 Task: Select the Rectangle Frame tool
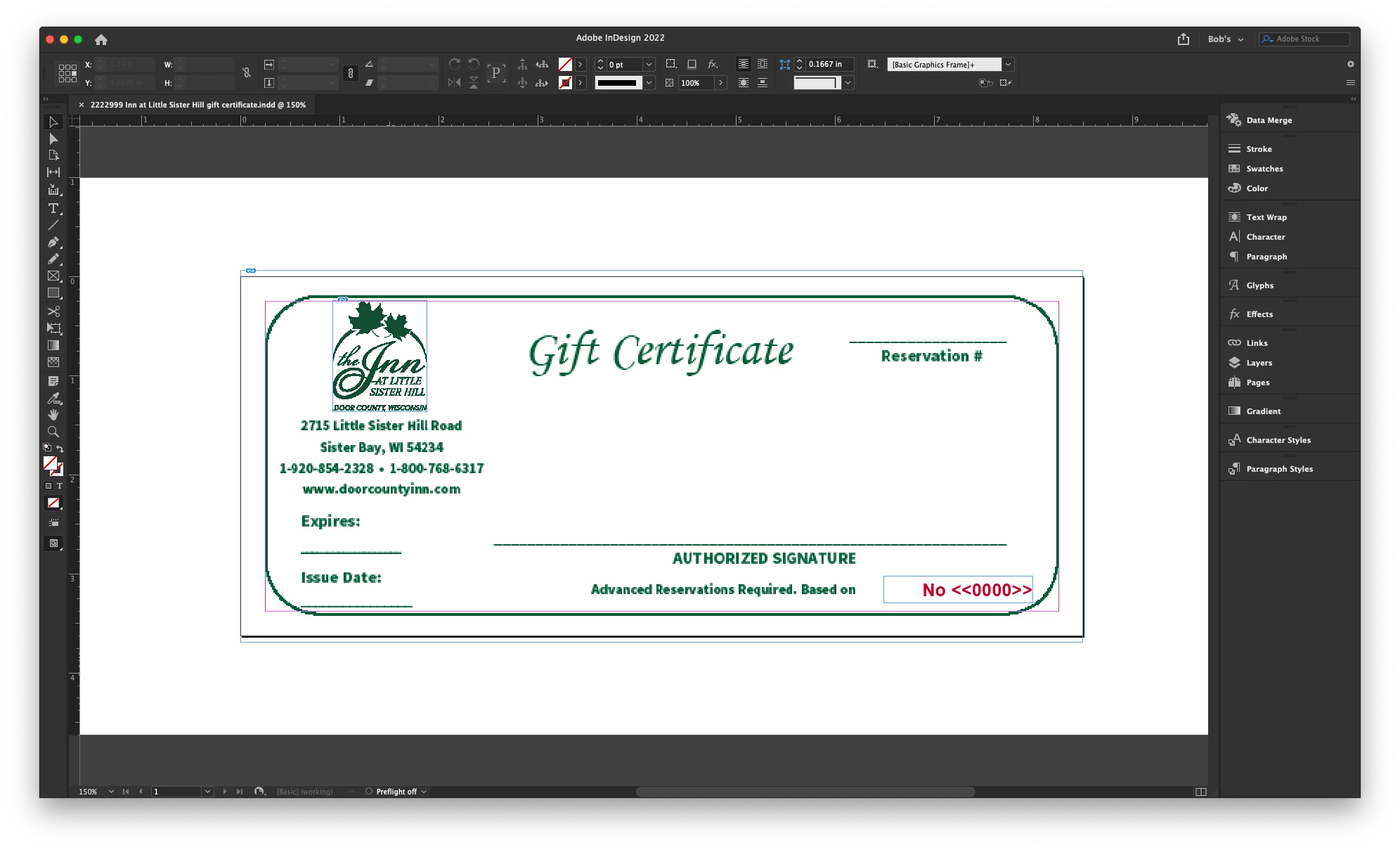pyautogui.click(x=53, y=276)
